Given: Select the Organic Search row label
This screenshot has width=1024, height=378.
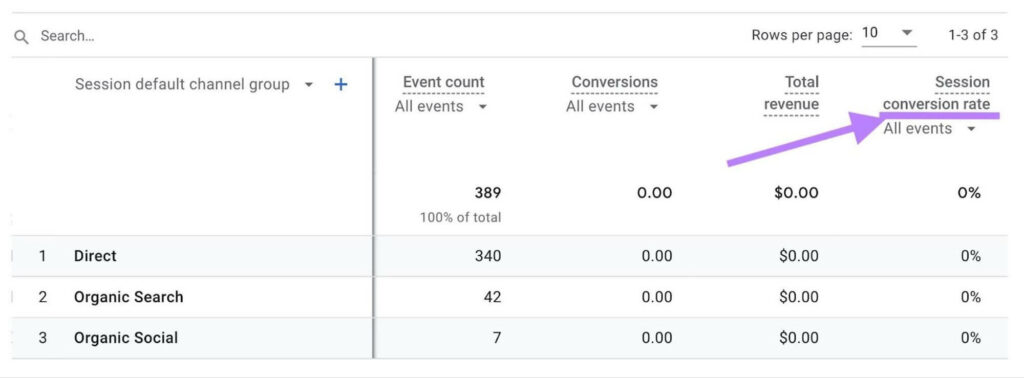Looking at the screenshot, I should 129,297.
